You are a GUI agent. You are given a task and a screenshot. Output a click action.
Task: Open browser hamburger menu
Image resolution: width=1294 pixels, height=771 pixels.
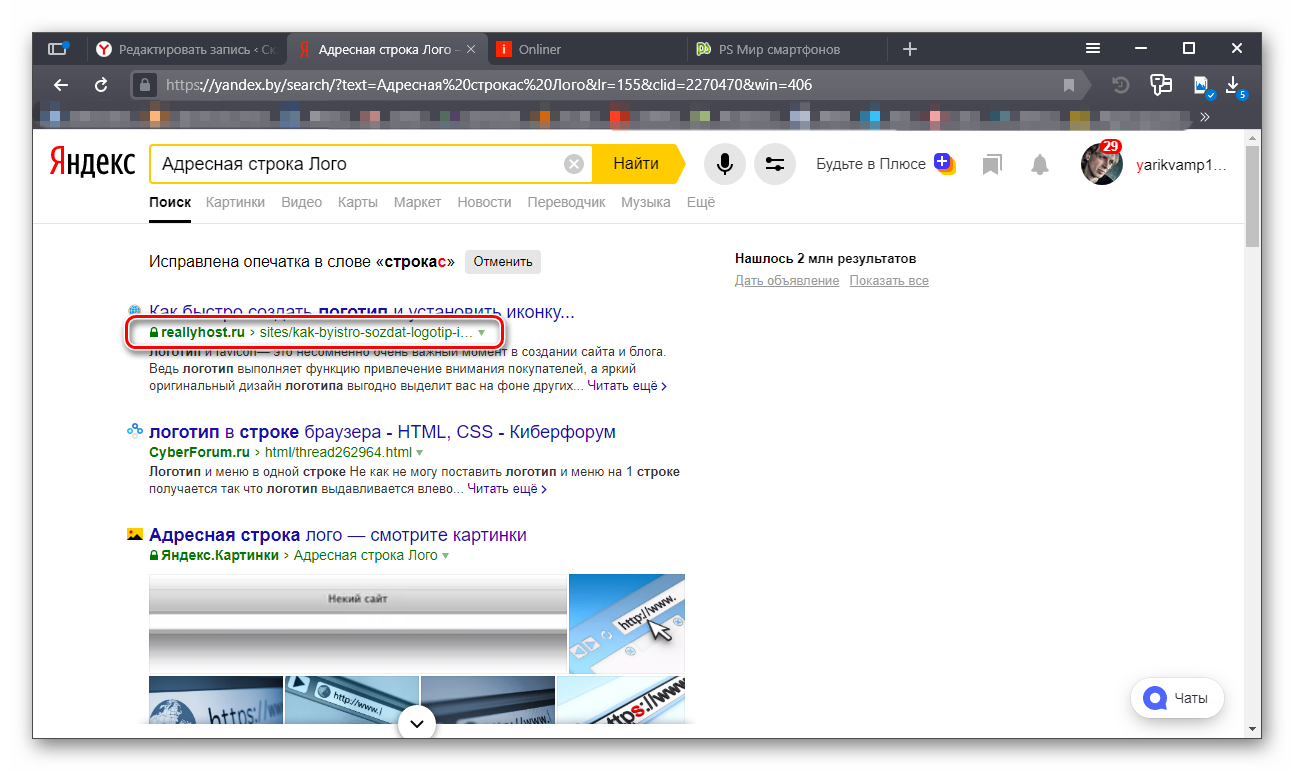1094,48
